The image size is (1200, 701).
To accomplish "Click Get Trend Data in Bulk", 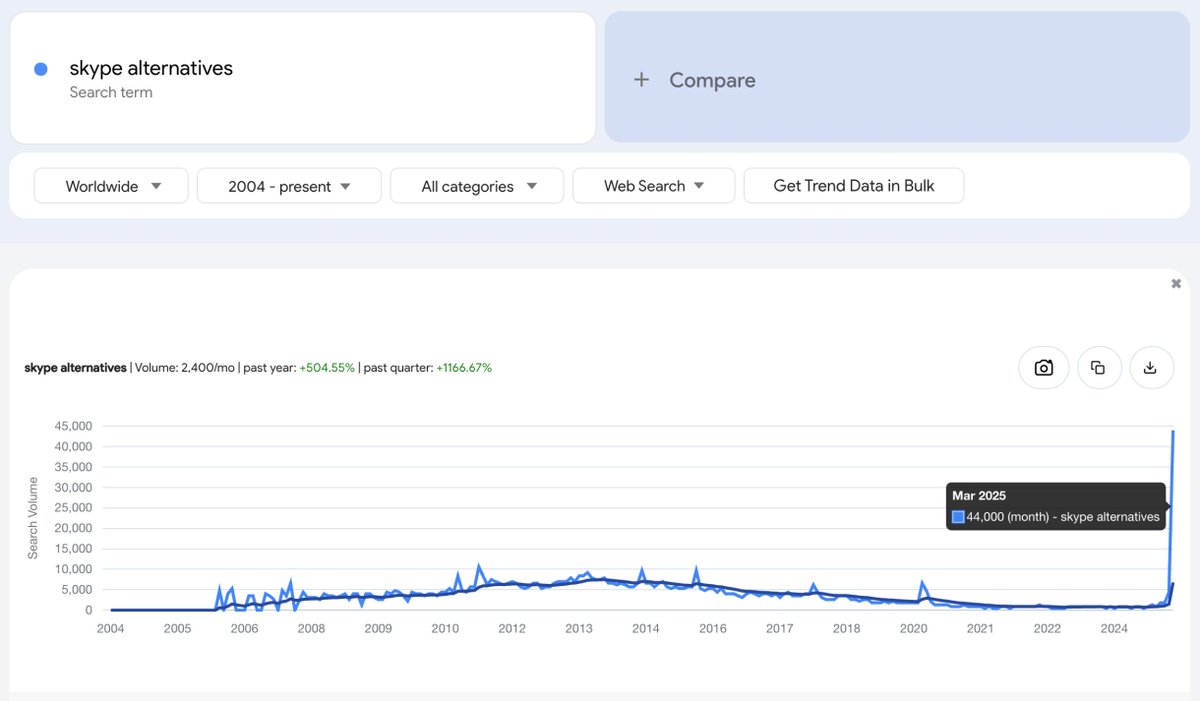I will coord(854,186).
